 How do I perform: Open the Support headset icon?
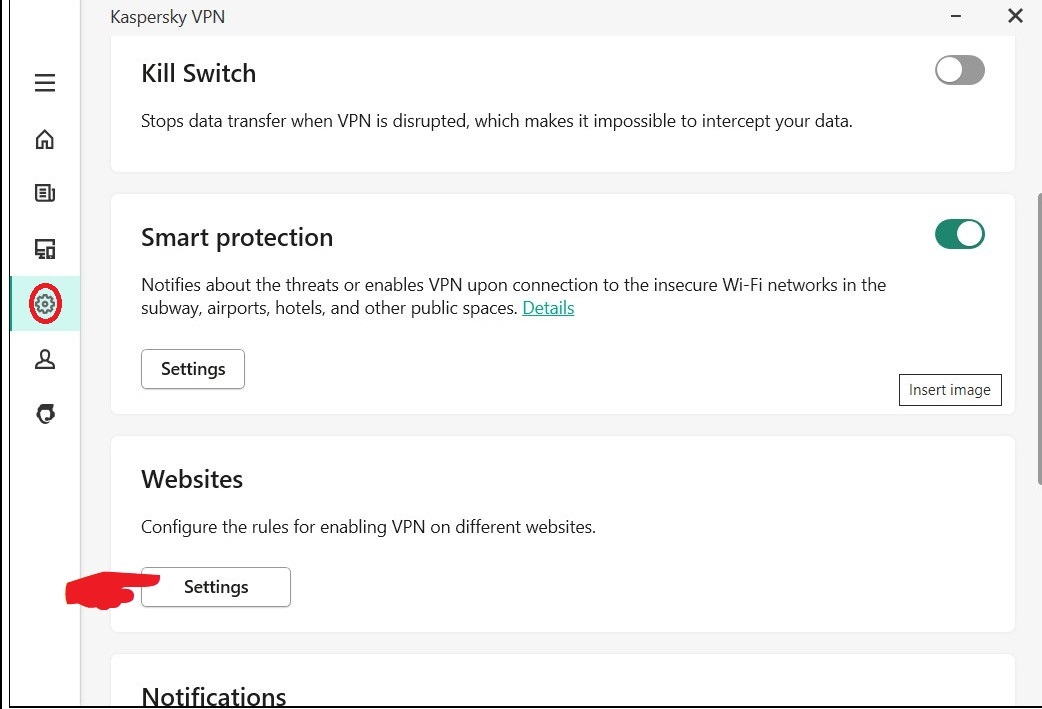click(x=45, y=414)
